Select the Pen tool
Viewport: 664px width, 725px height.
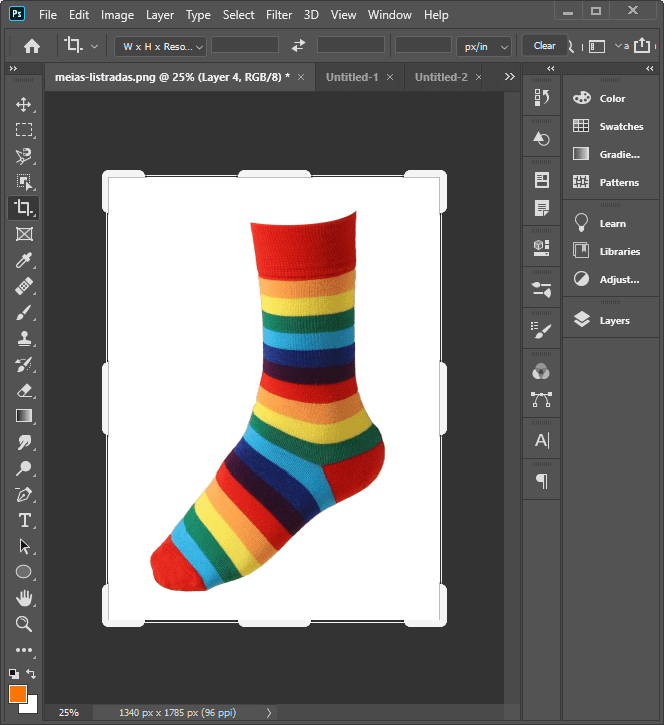point(24,494)
